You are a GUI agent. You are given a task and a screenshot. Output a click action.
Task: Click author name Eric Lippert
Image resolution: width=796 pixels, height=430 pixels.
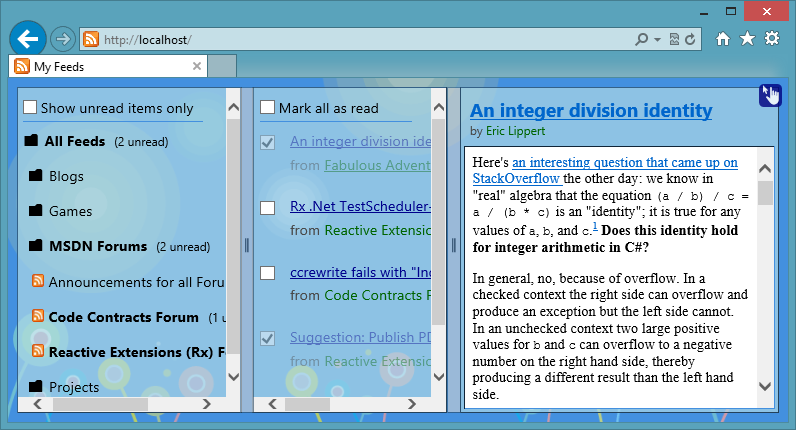pos(515,131)
